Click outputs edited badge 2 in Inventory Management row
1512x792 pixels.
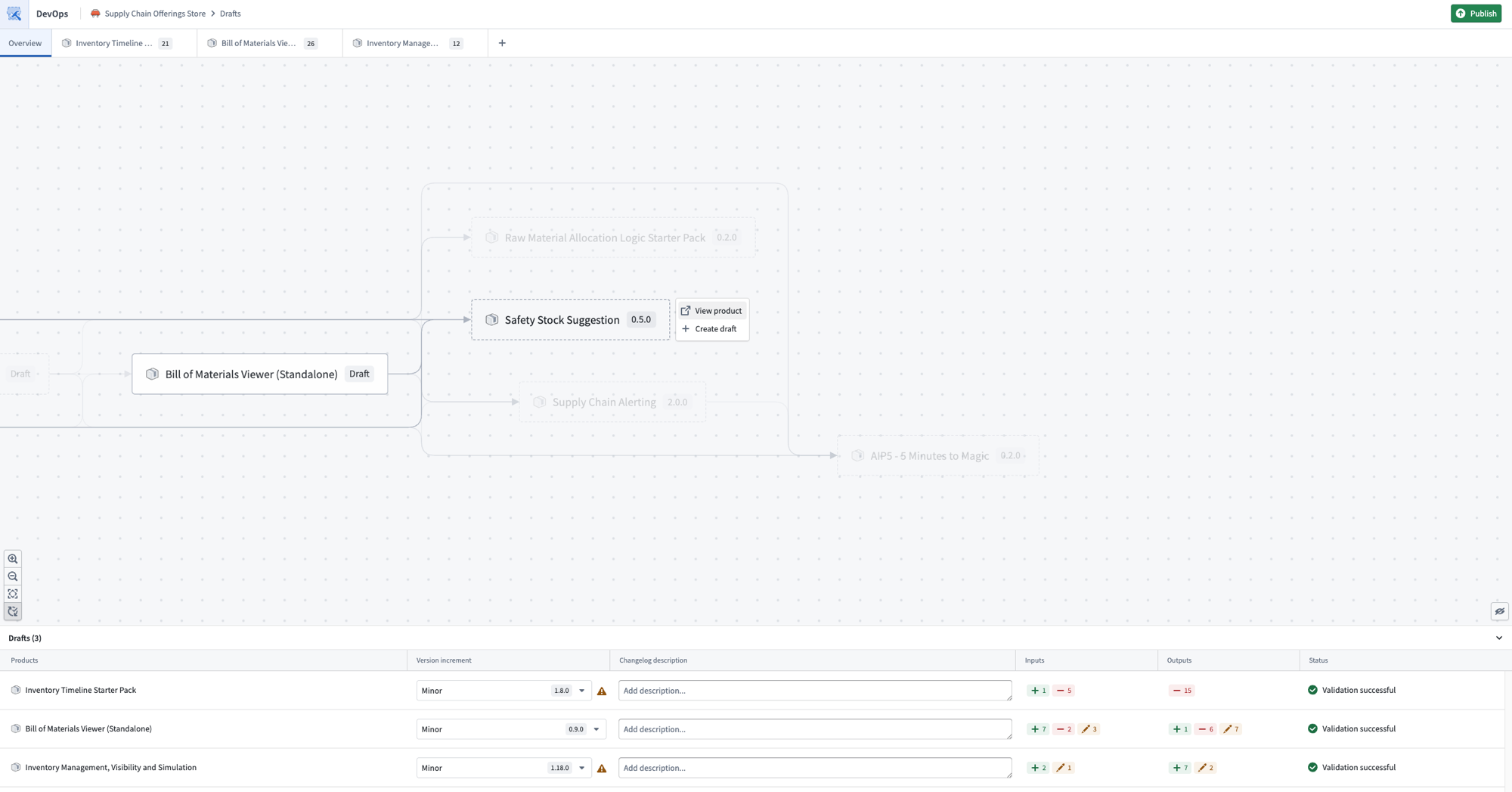coord(1206,768)
